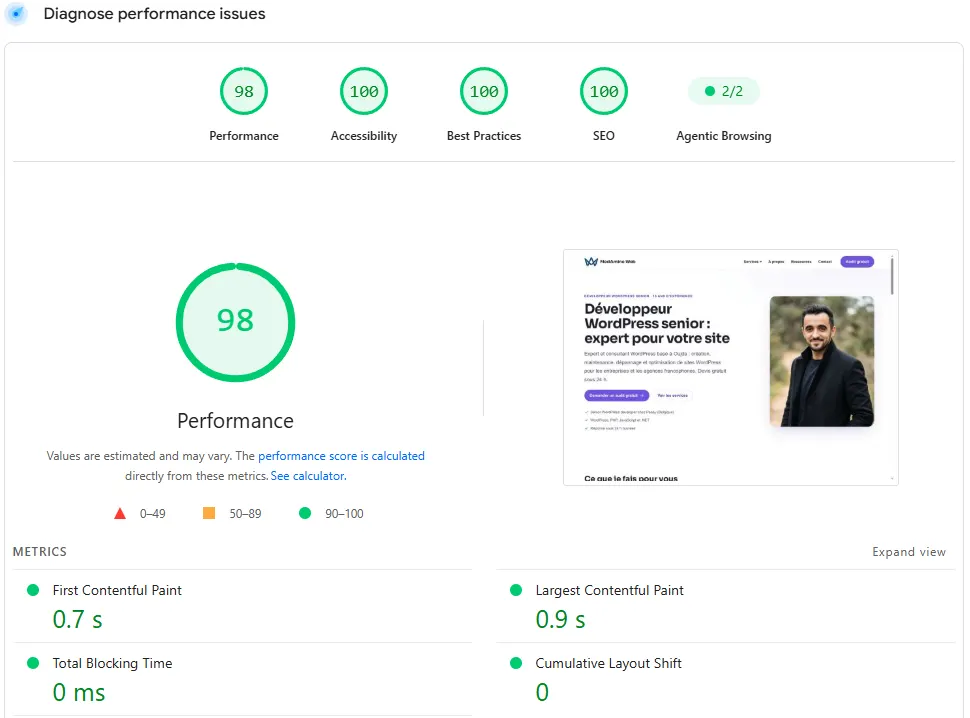Click the large 'Performance' title below the gauge
This screenshot has width=970, height=718.
click(x=235, y=421)
